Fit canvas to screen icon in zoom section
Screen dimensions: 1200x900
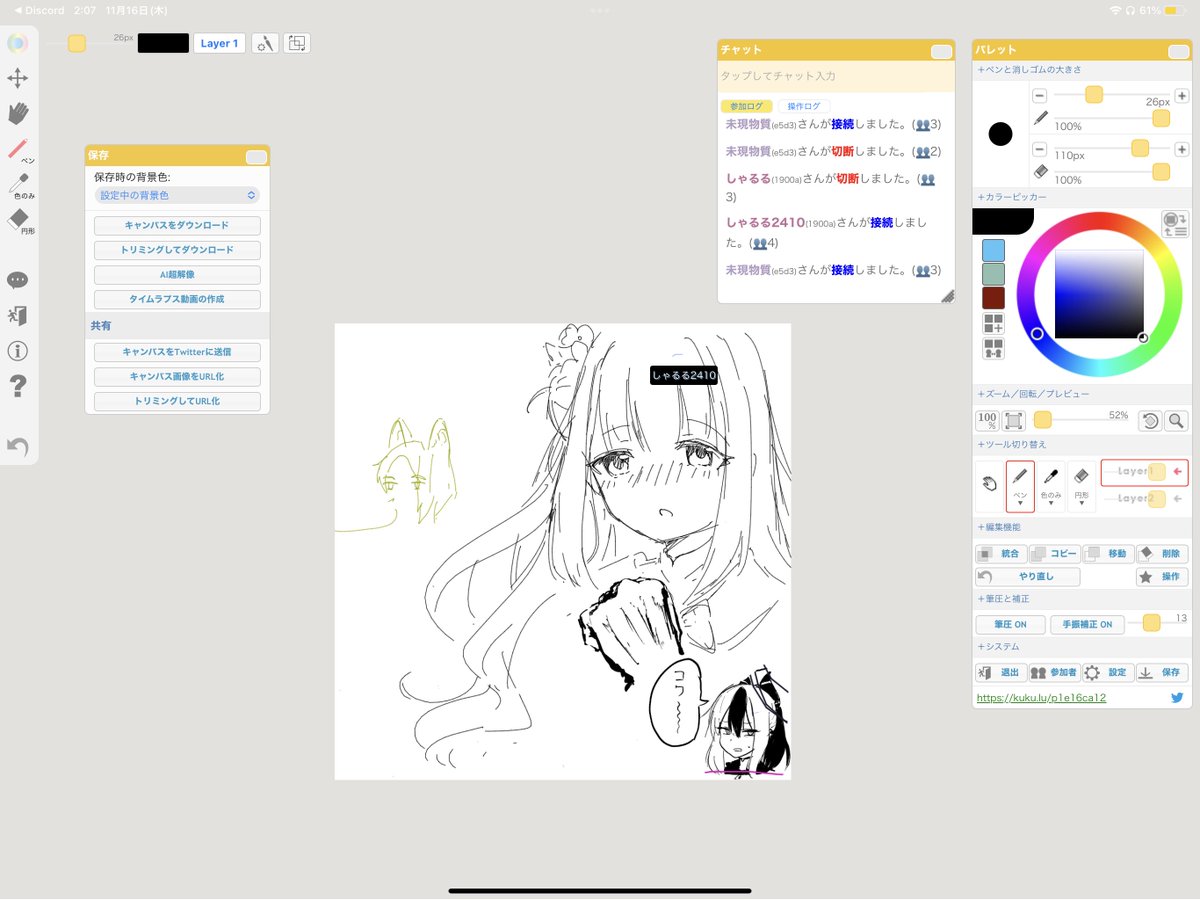[1013, 421]
